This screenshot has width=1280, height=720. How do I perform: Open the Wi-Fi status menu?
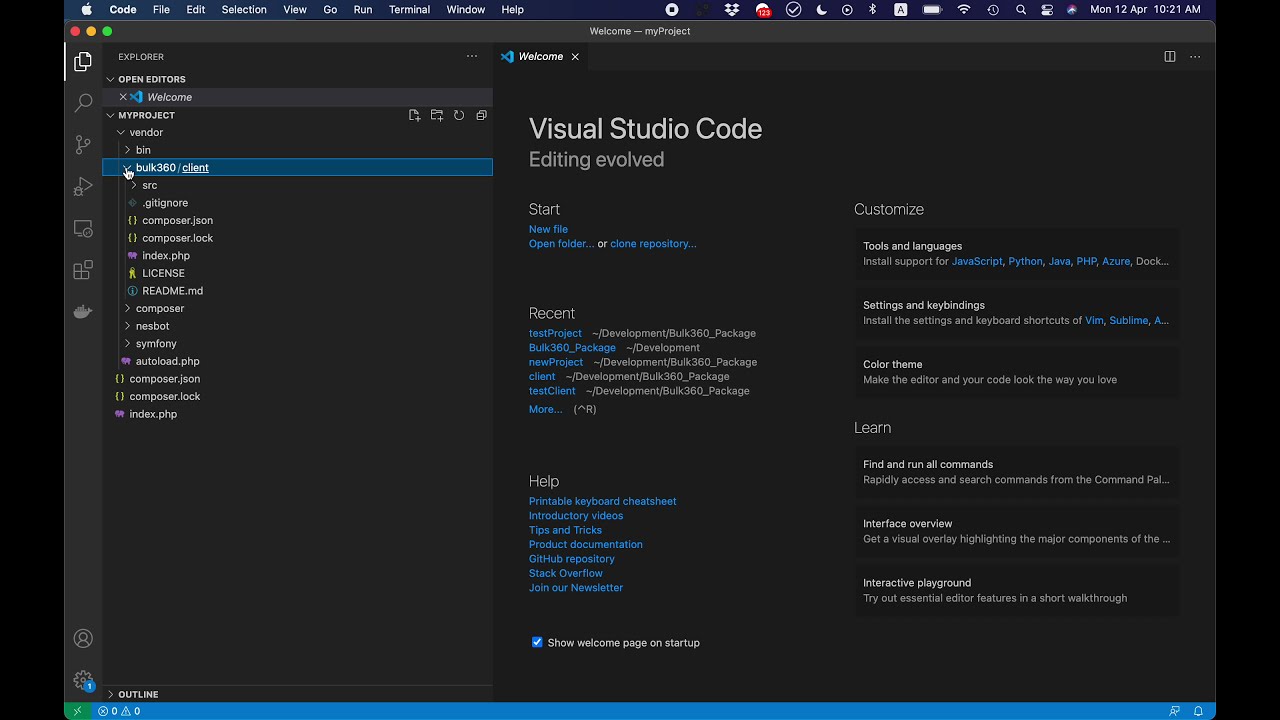[964, 10]
